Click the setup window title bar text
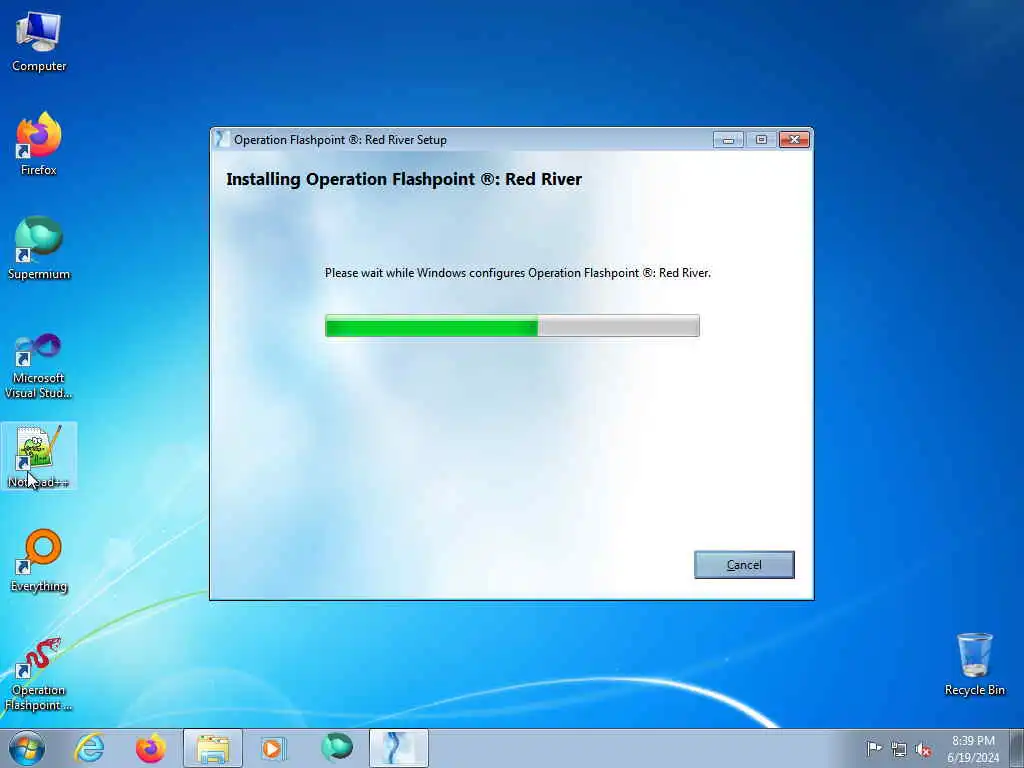The height and width of the screenshot is (768, 1024). [x=340, y=140]
